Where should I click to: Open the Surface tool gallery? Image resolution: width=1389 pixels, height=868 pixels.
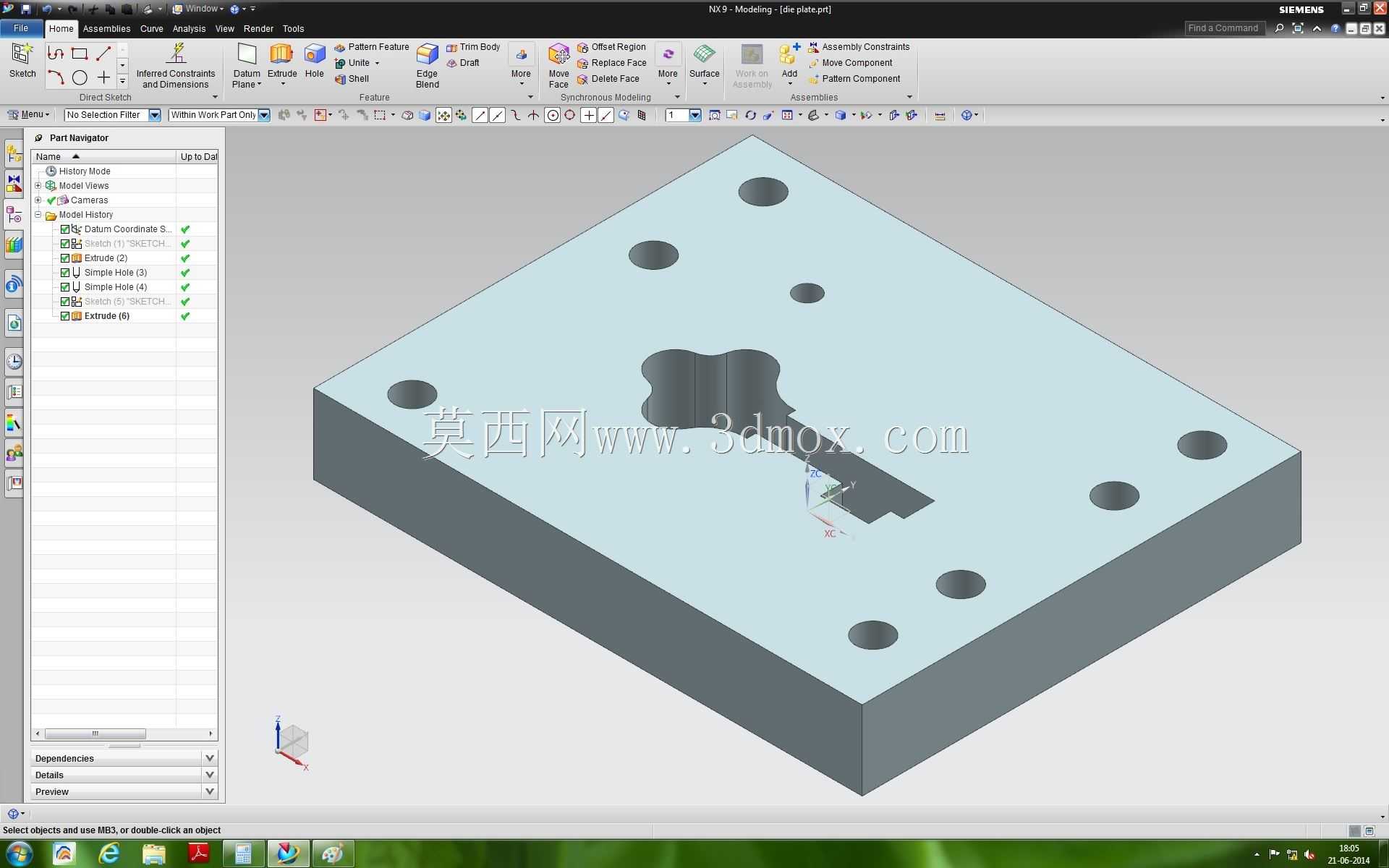pos(705,64)
